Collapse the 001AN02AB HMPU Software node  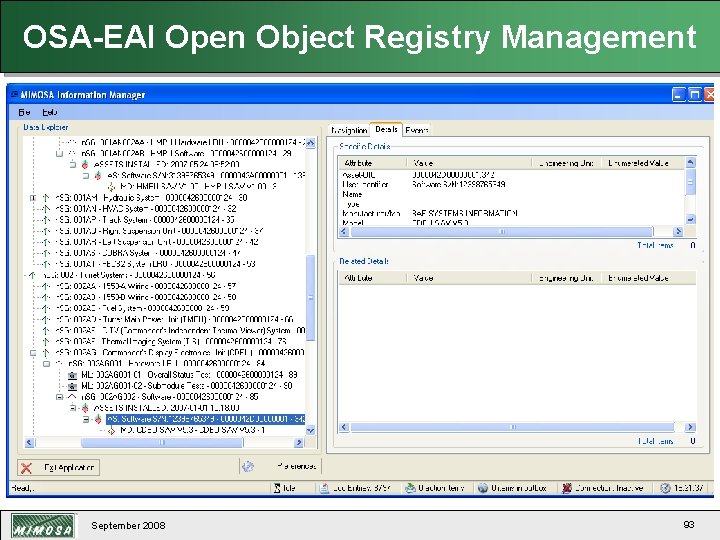[x=59, y=153]
